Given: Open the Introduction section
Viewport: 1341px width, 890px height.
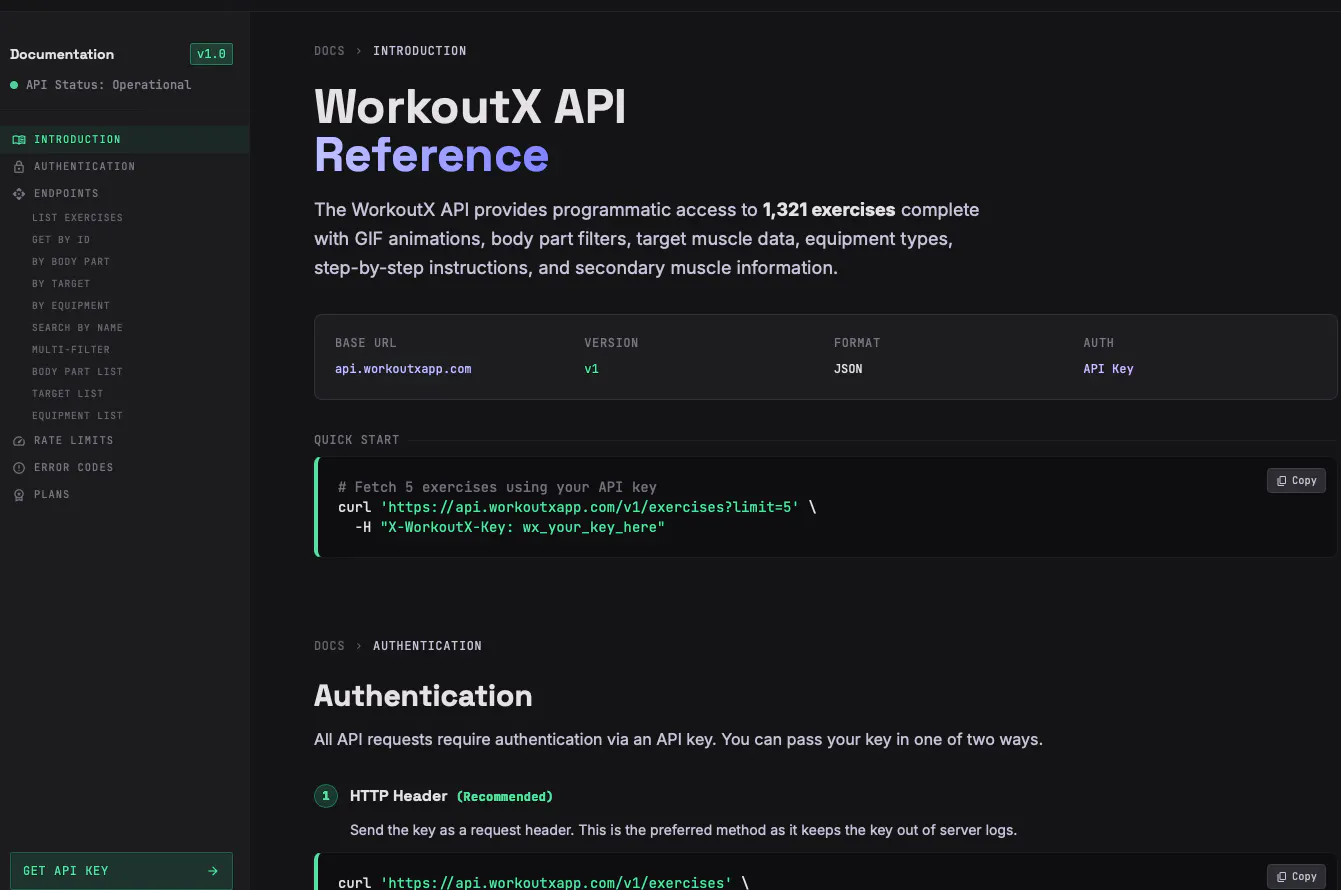Looking at the screenshot, I should pyautogui.click(x=125, y=140).
